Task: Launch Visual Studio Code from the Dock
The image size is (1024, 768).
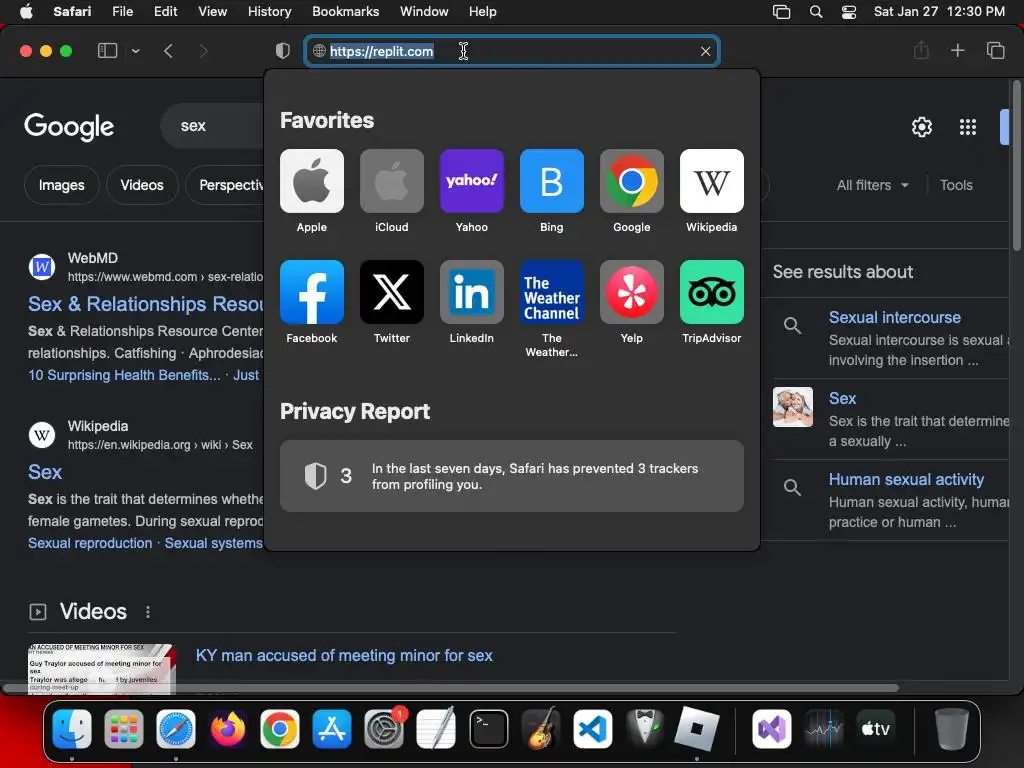Action: [593, 728]
